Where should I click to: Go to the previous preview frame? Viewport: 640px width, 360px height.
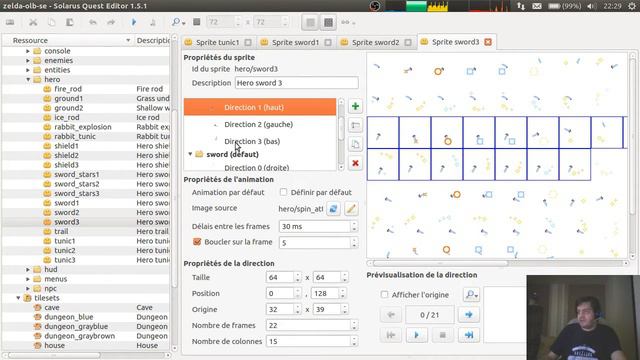point(391,315)
